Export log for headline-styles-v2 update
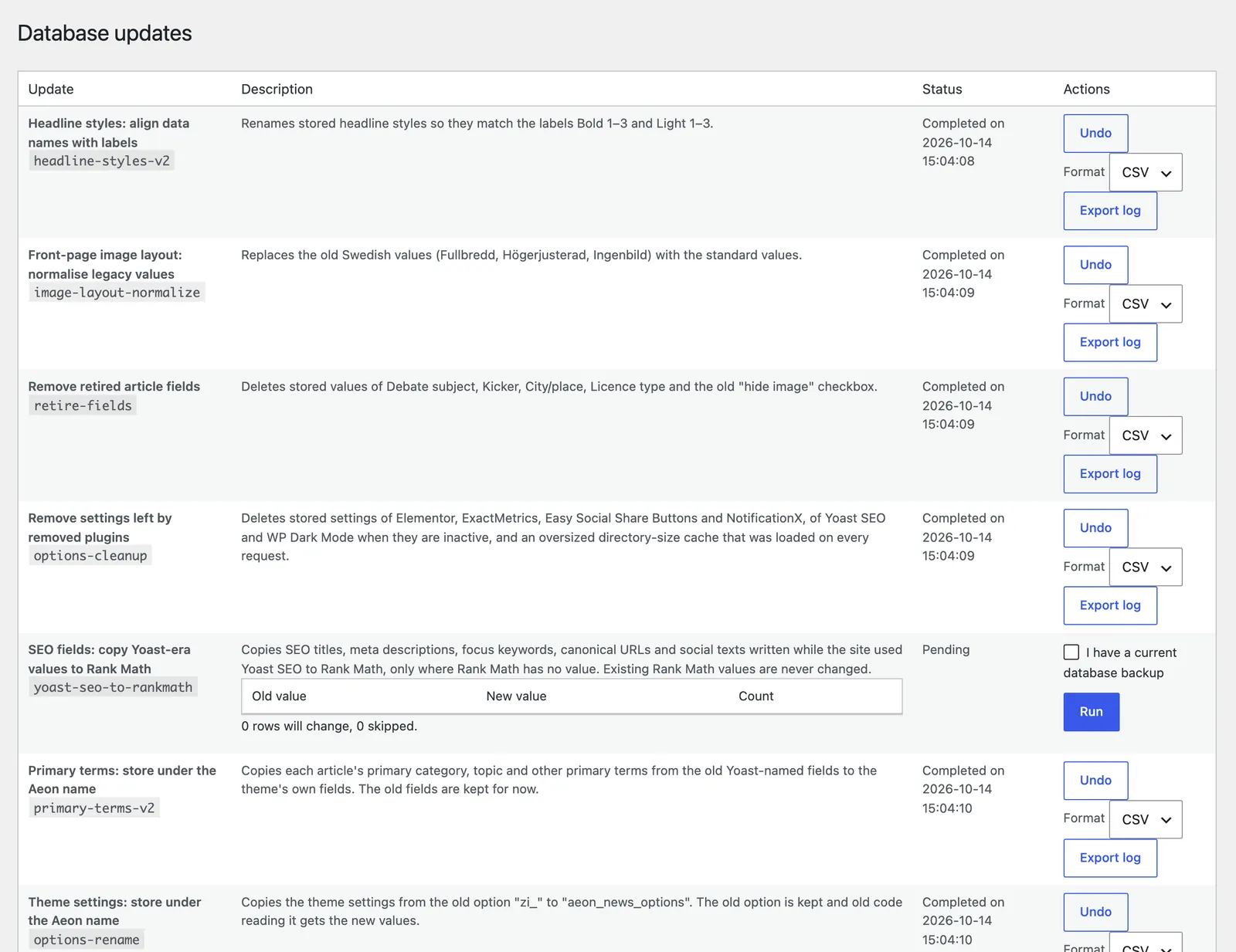The width and height of the screenshot is (1236, 952). (x=1110, y=211)
